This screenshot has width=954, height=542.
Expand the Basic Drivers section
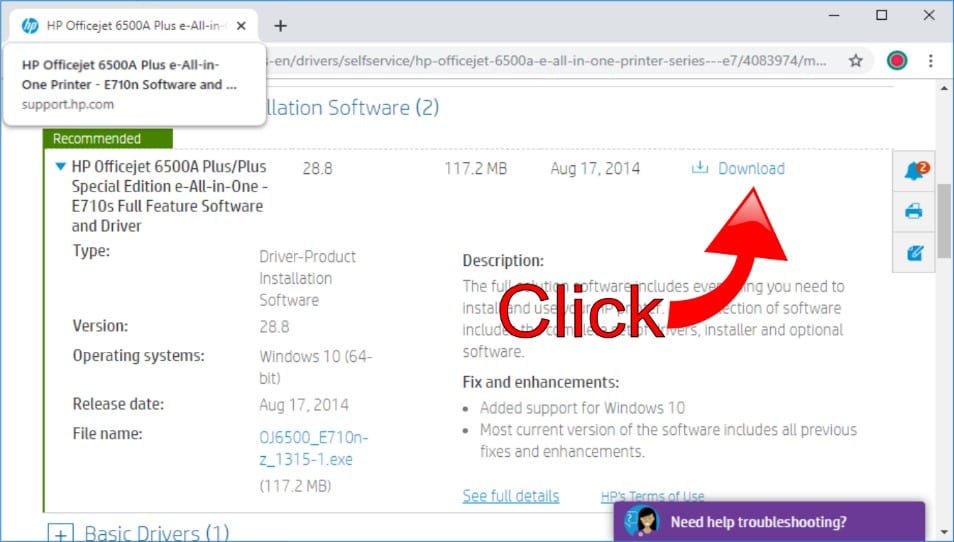(61, 534)
